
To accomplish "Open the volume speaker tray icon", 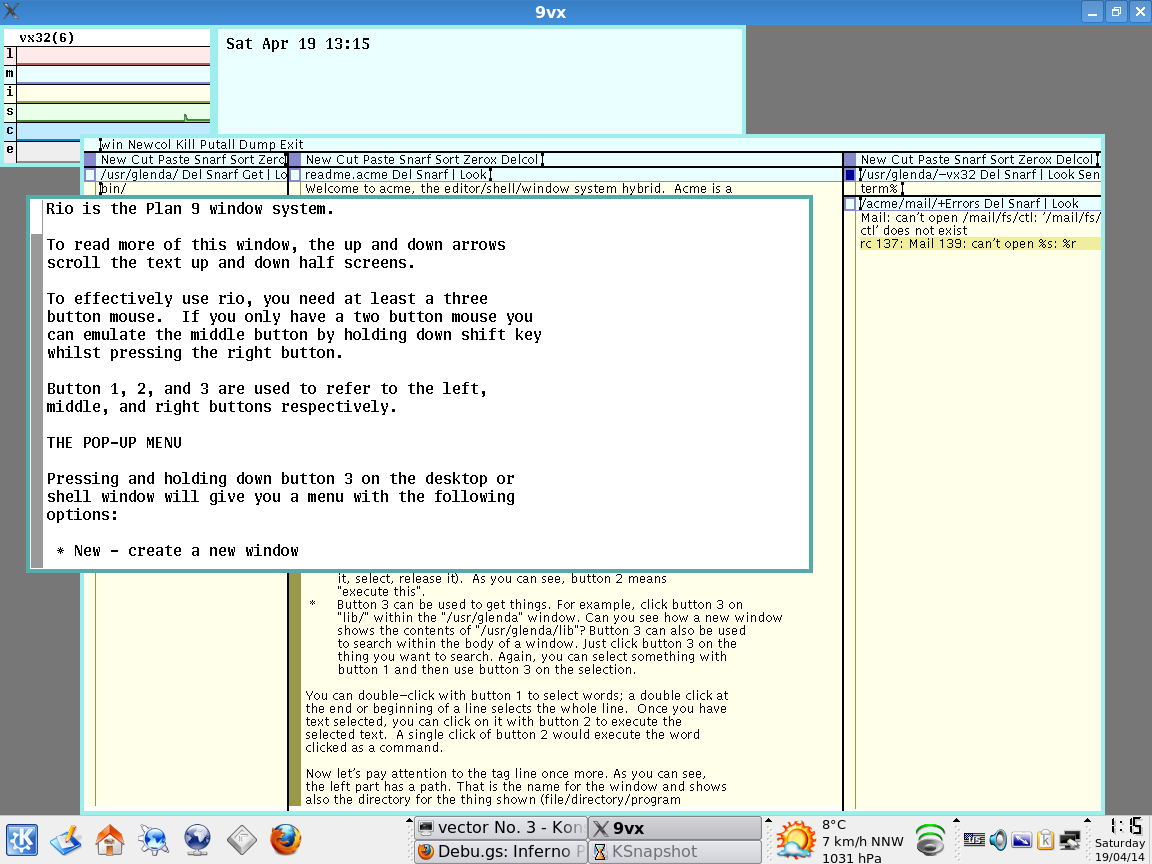I will pyautogui.click(x=998, y=839).
